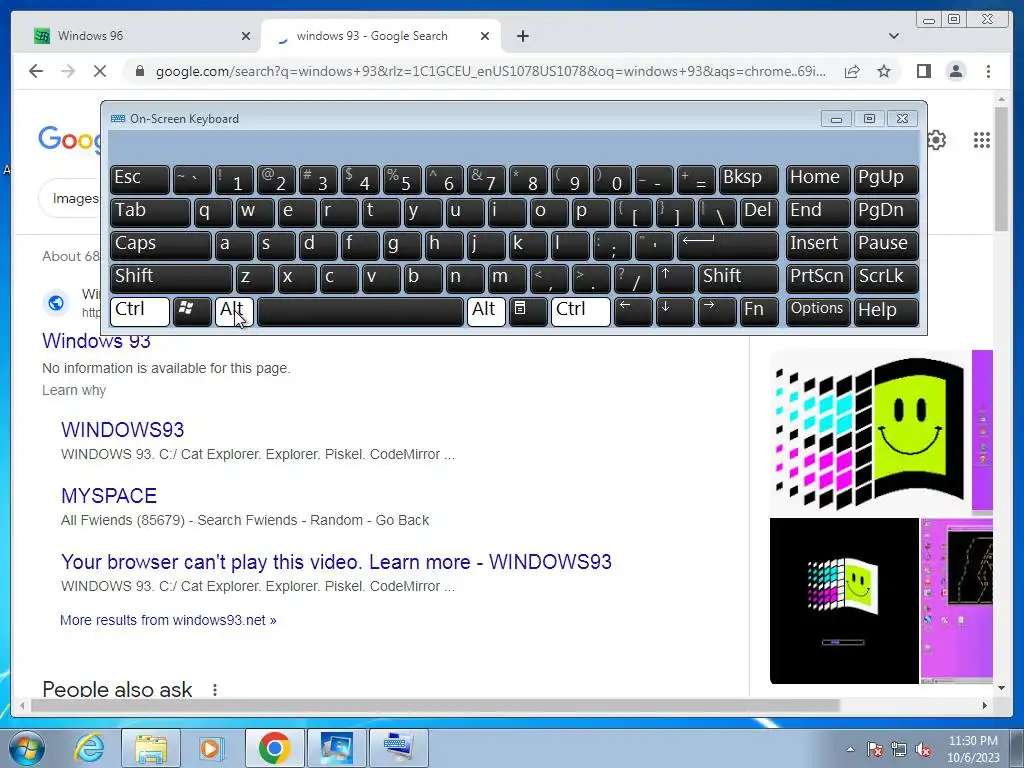Toggle left Ctrl key on On-Screen Keyboard
The image size is (1024, 768).
(x=140, y=311)
